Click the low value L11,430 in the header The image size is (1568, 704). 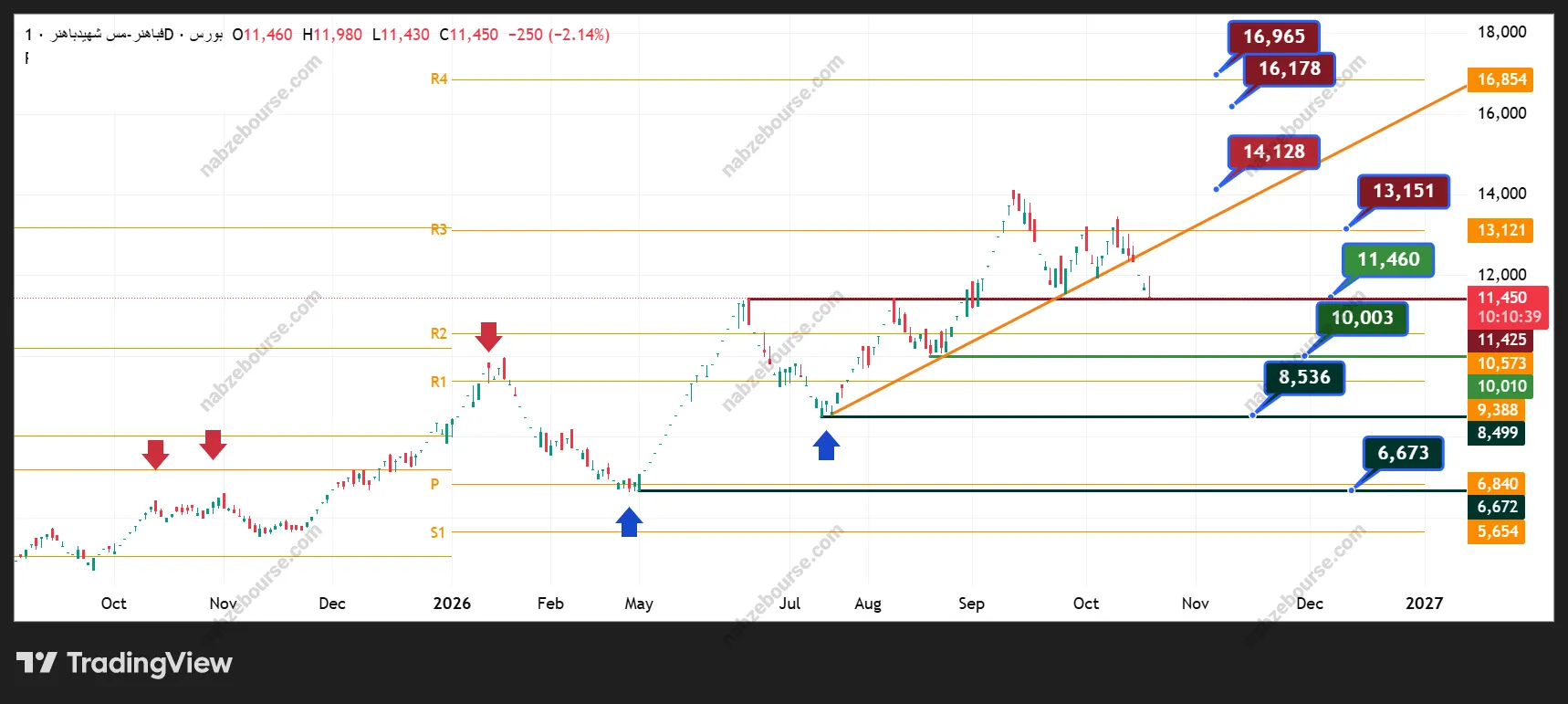coord(401,35)
